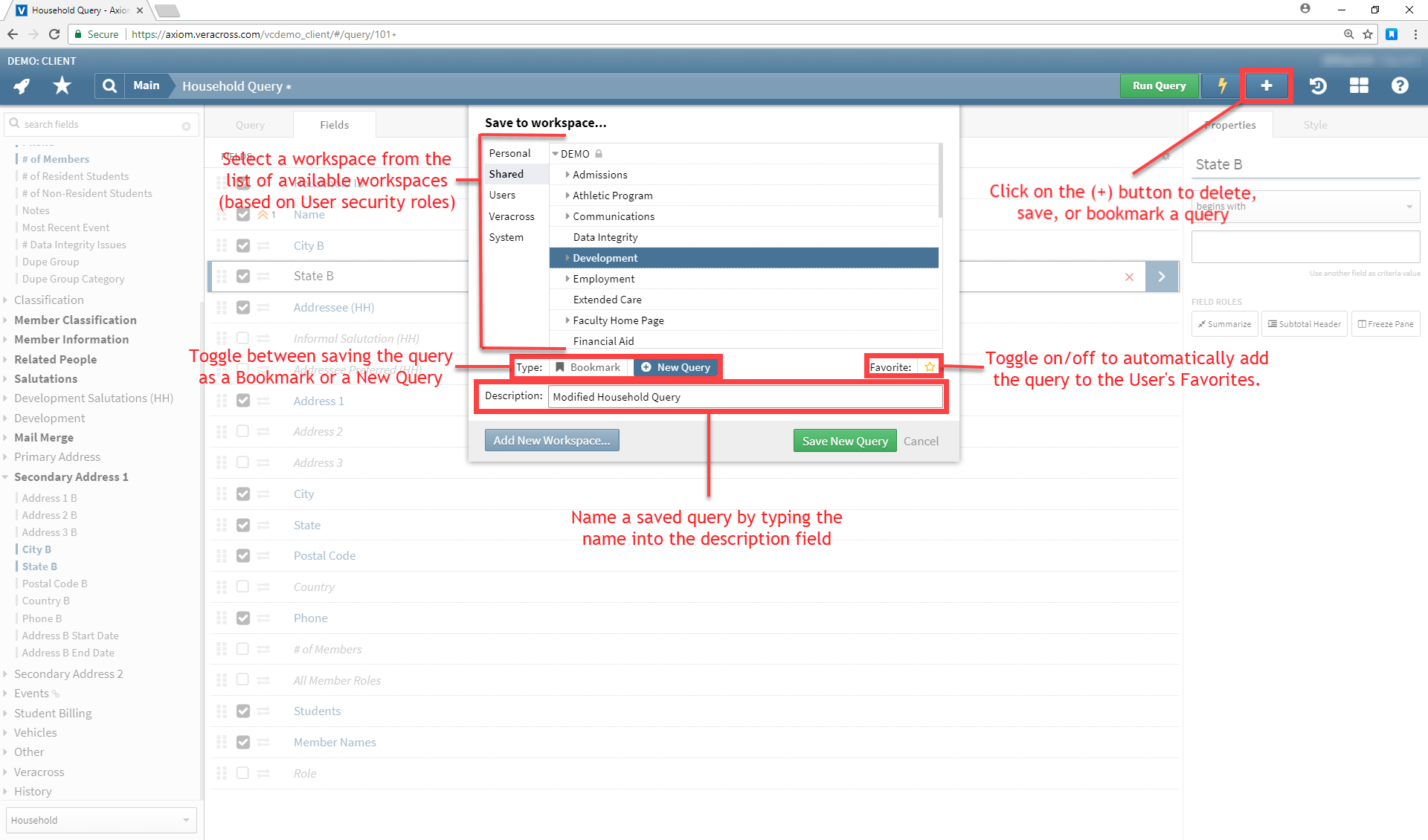Select the Veracross workspace category

[x=512, y=216]
